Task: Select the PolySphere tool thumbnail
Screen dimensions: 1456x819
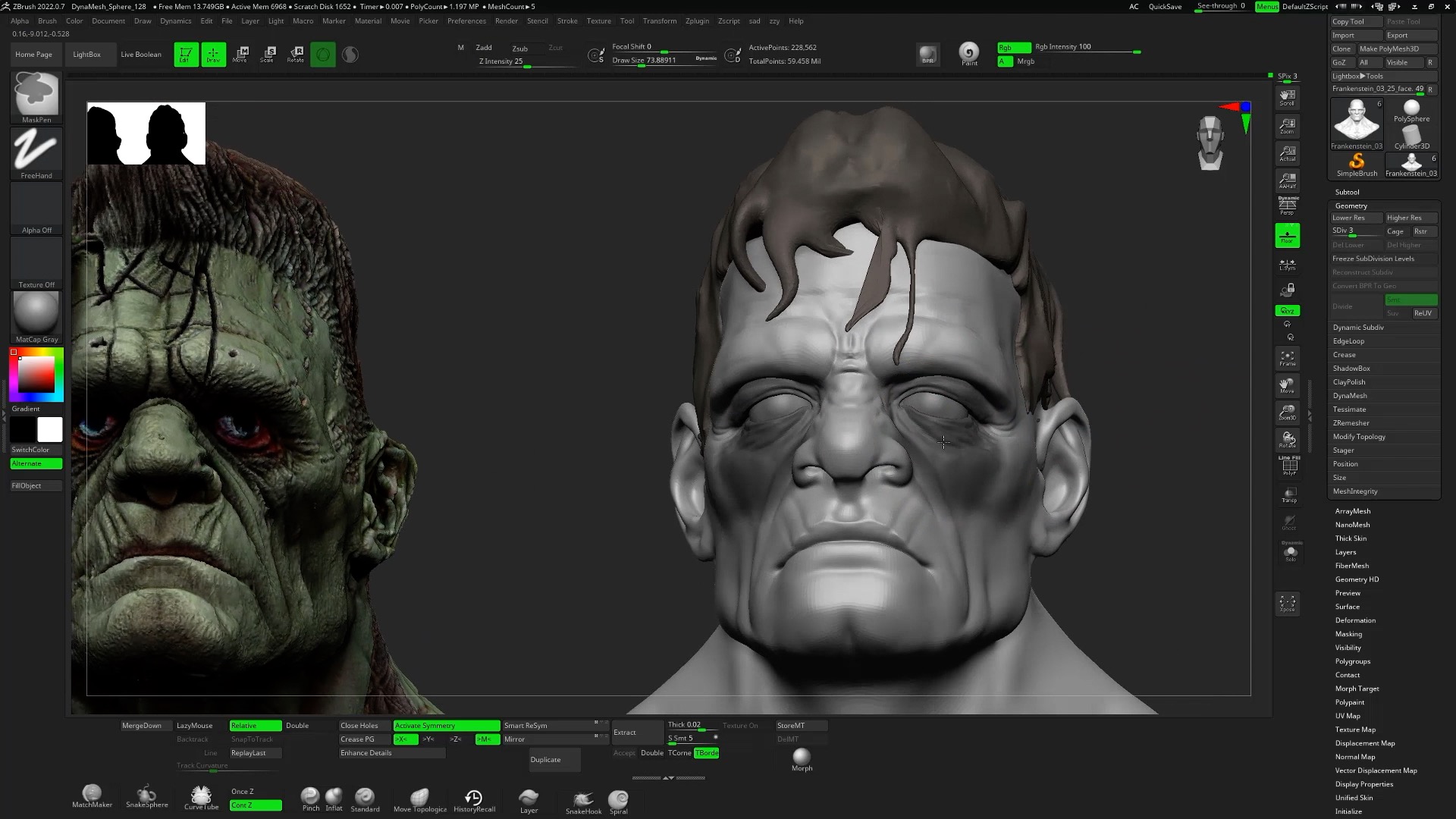Action: tap(1410, 112)
